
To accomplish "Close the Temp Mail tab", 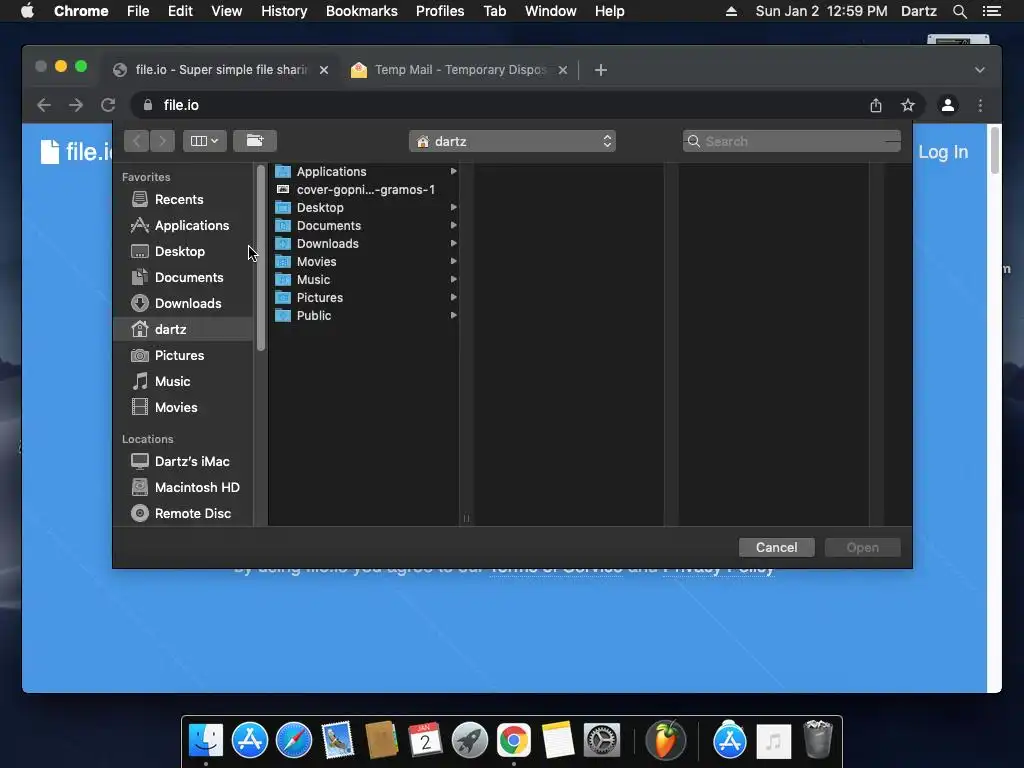I will pos(563,70).
